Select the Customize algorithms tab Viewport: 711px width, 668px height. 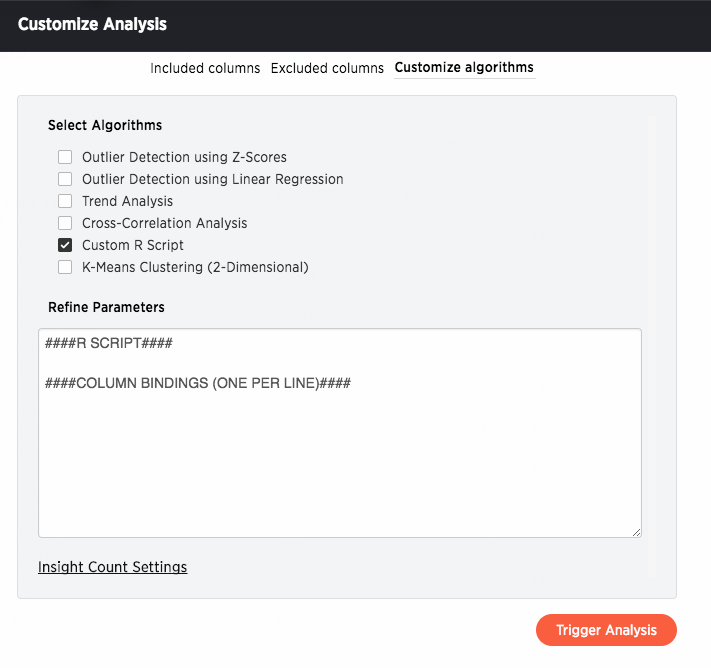click(464, 67)
